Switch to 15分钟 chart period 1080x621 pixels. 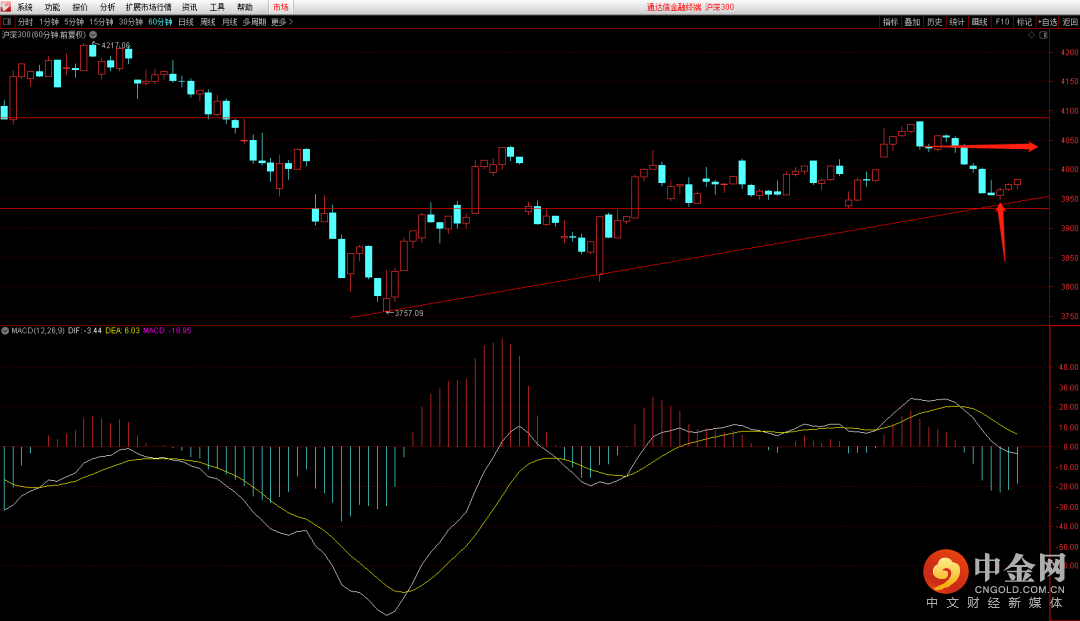[x=100, y=21]
